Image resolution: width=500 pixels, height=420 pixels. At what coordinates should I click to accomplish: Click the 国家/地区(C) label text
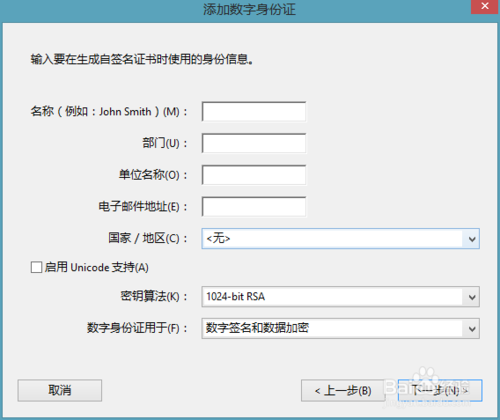coord(148,238)
